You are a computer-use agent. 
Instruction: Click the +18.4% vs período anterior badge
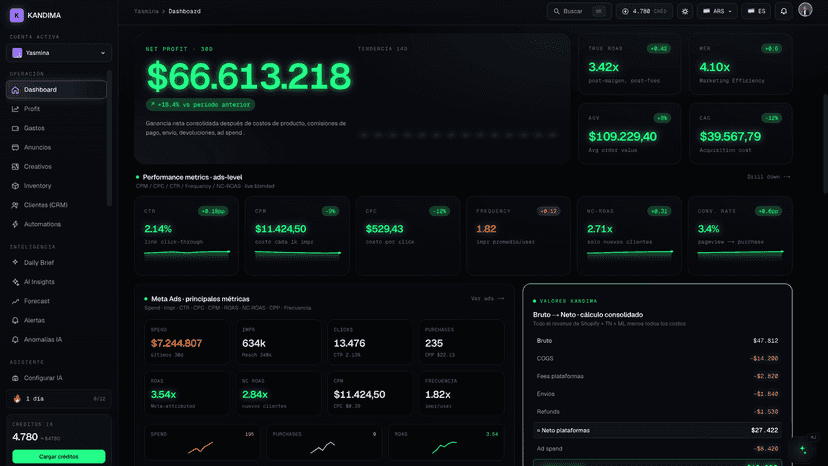click(x=200, y=105)
